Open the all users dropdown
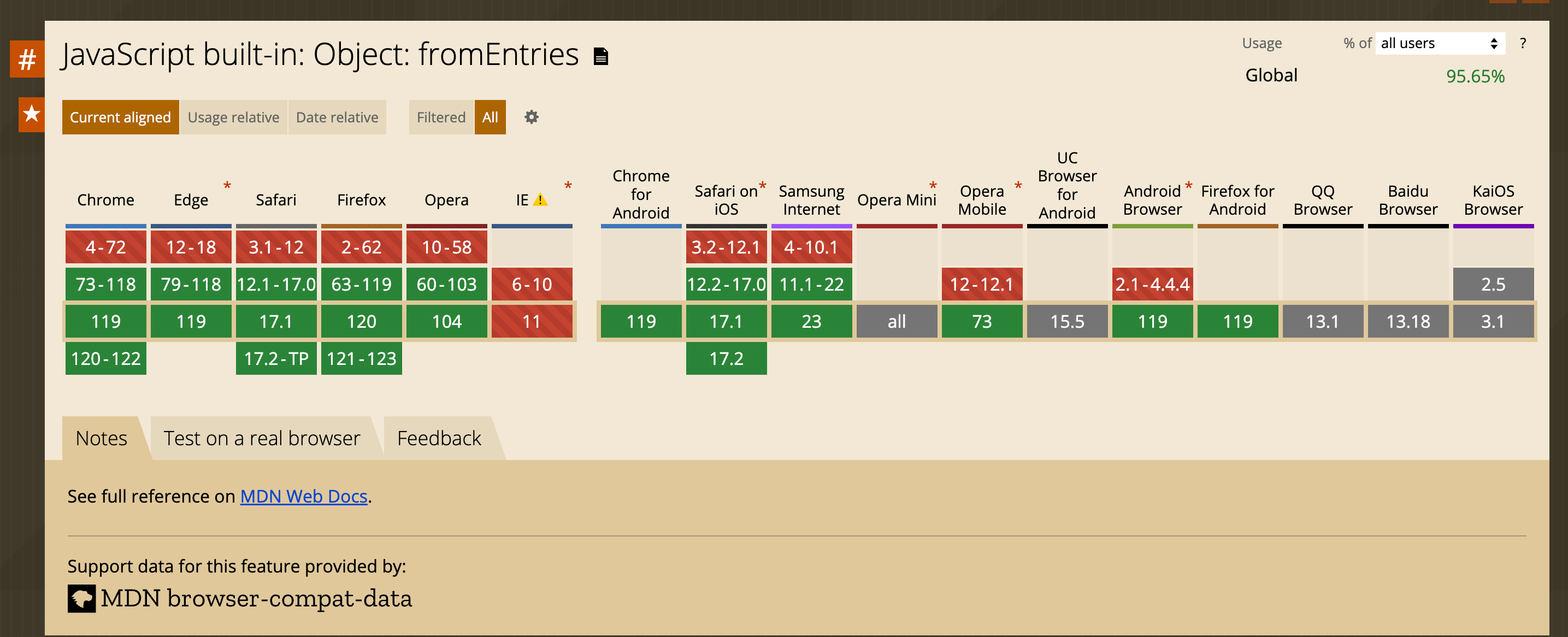The image size is (1568, 637). 1440,43
